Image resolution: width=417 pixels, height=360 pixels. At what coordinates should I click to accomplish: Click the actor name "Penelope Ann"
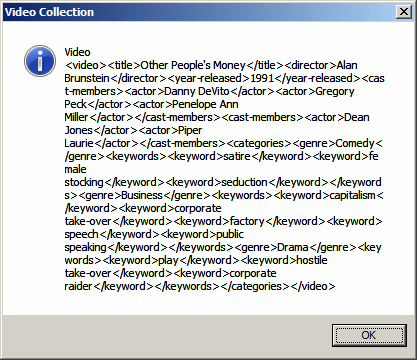[x=205, y=104]
